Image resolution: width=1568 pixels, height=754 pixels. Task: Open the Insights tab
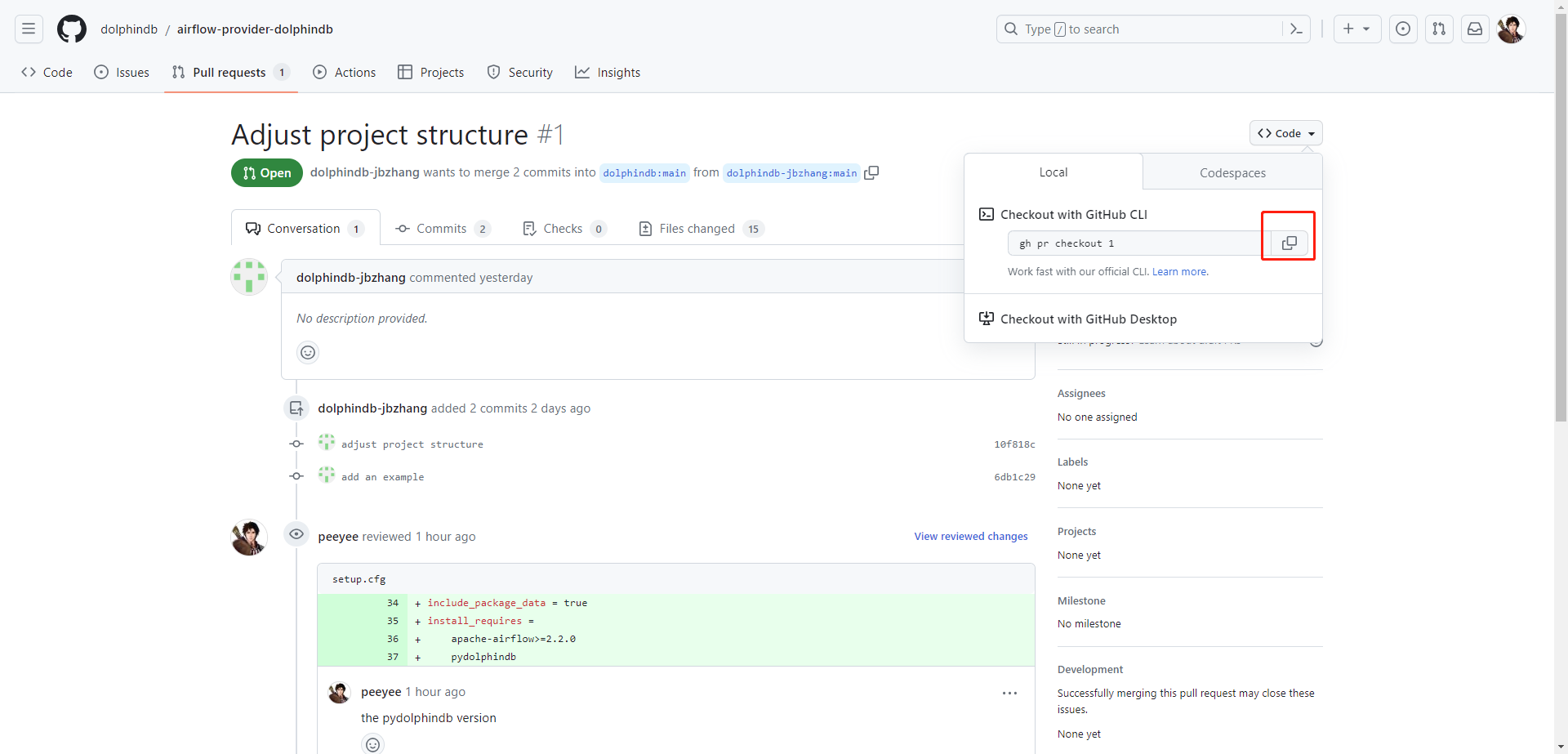pos(608,73)
